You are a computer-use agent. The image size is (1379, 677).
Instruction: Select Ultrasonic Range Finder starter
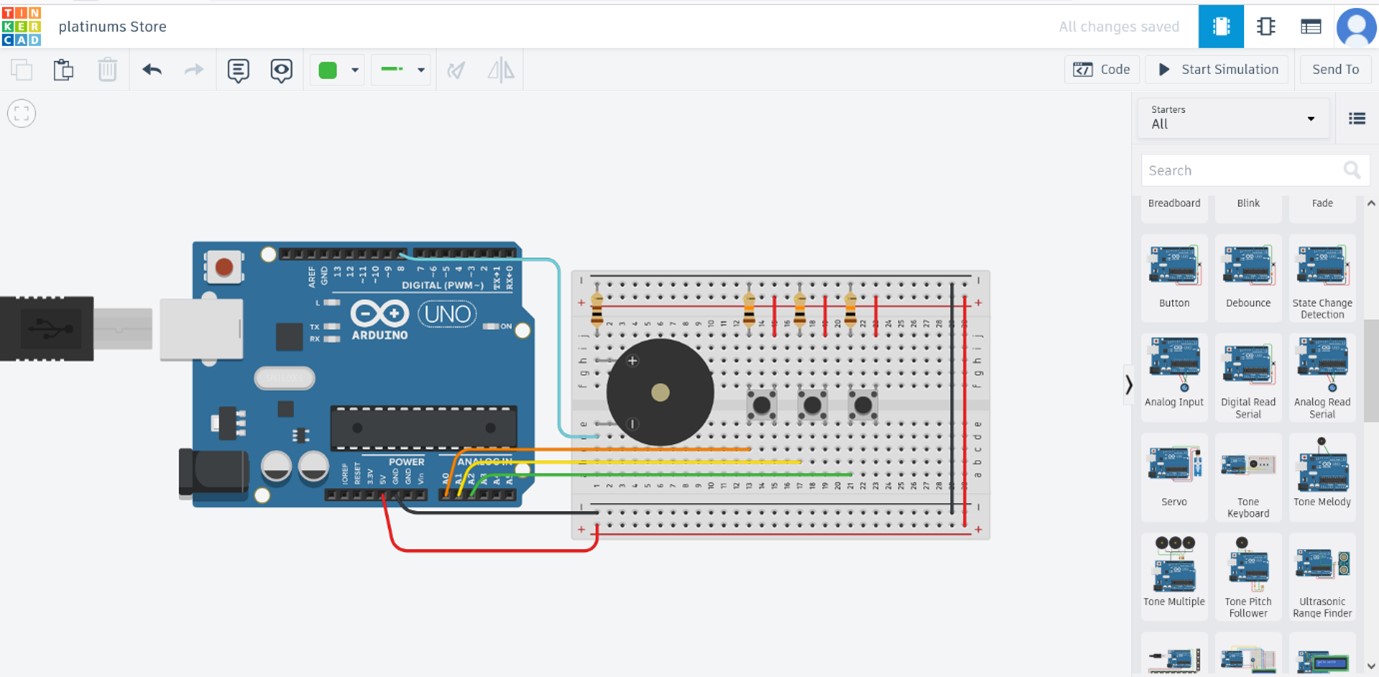(x=1322, y=578)
